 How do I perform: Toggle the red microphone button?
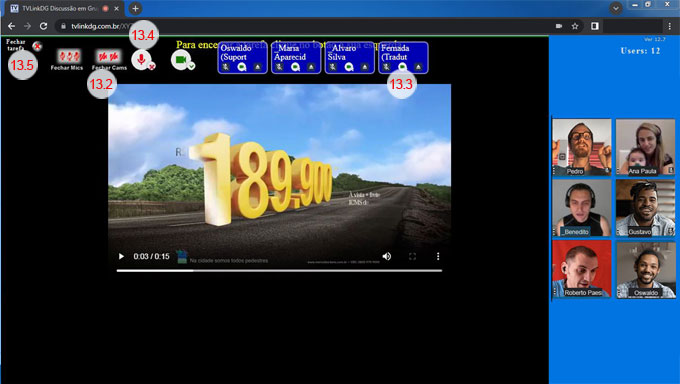[142, 60]
